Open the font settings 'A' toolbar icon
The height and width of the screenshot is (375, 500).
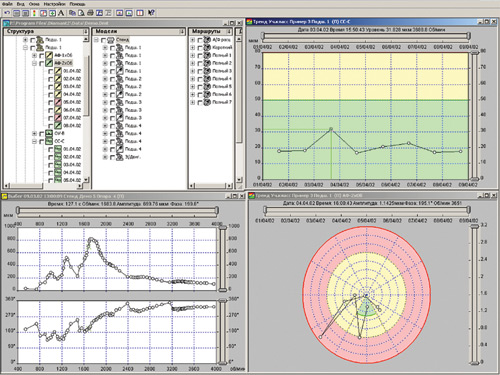(x=61, y=13)
